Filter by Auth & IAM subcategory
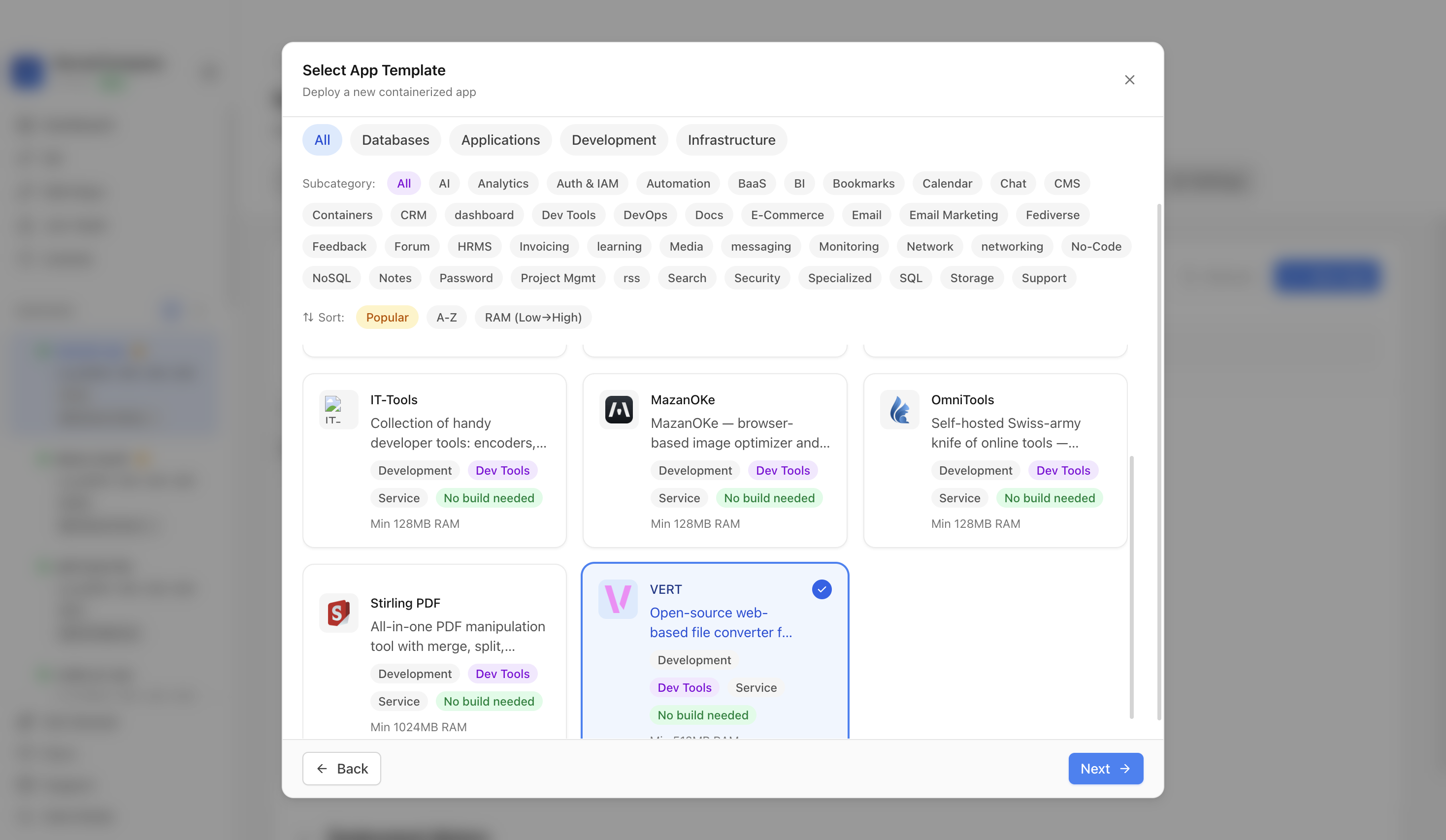1446x840 pixels. click(x=587, y=184)
